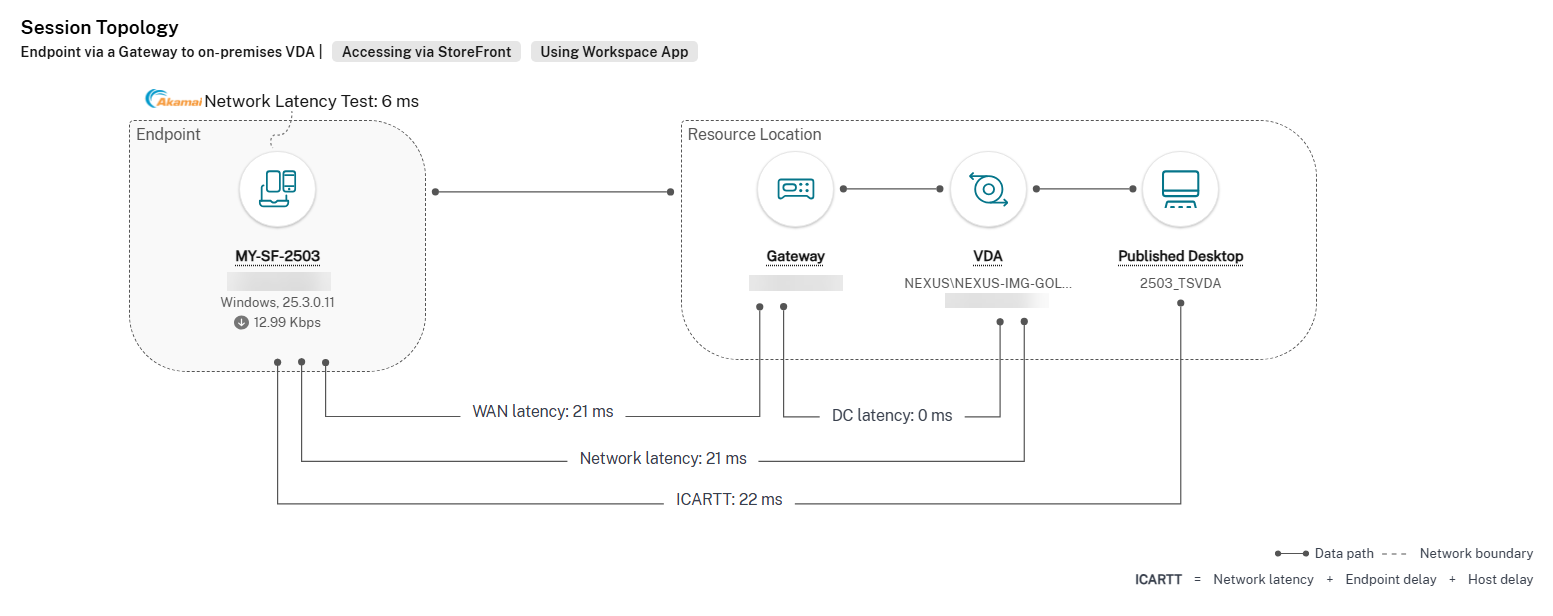This screenshot has width=1553, height=616.
Task: Select the ICARTT: 22 ms measurement line
Action: click(731, 499)
